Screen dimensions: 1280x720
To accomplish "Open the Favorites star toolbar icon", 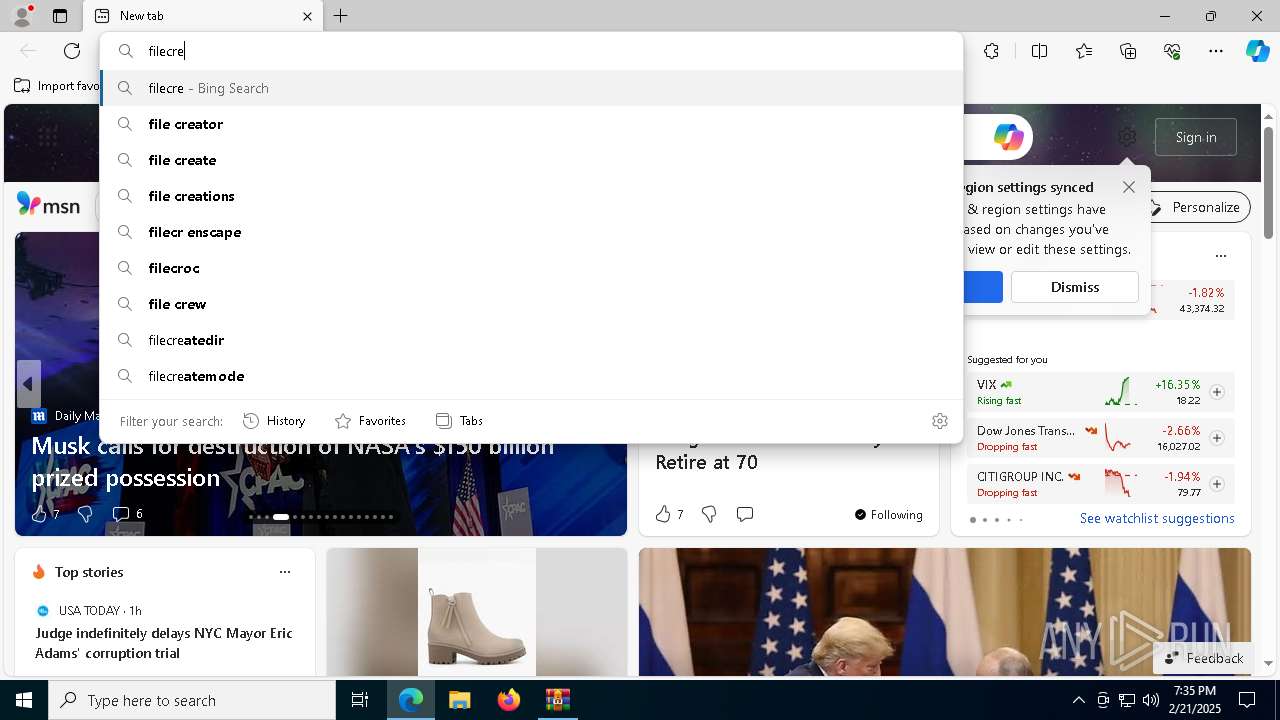I will 1084,51.
